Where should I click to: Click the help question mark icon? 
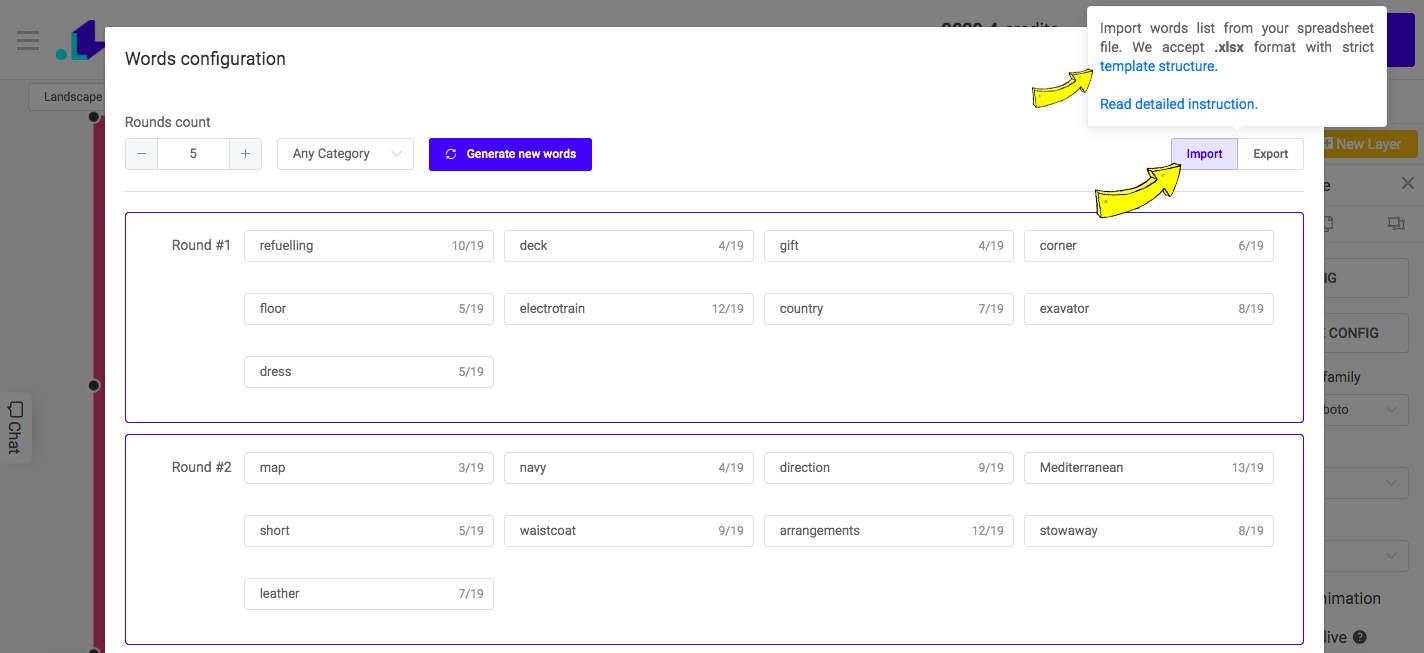pyautogui.click(x=1360, y=637)
